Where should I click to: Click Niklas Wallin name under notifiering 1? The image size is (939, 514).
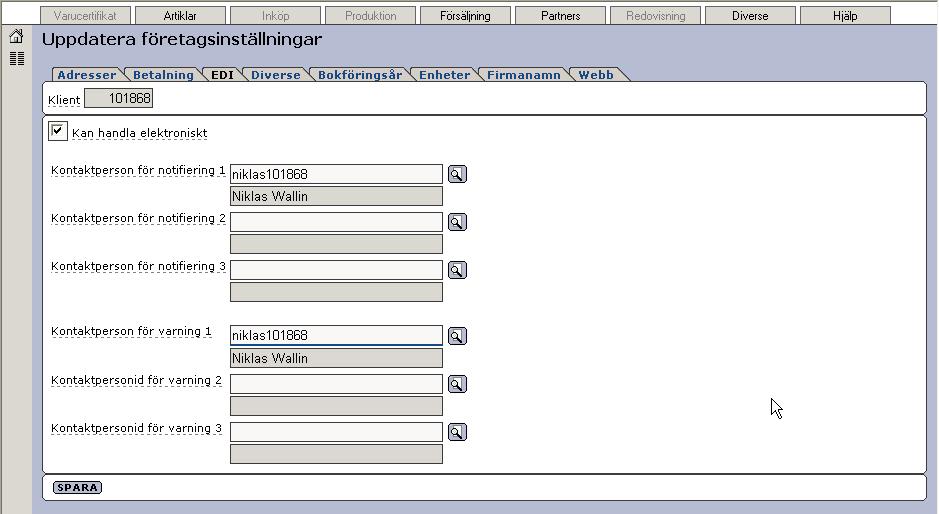[x=337, y=196]
